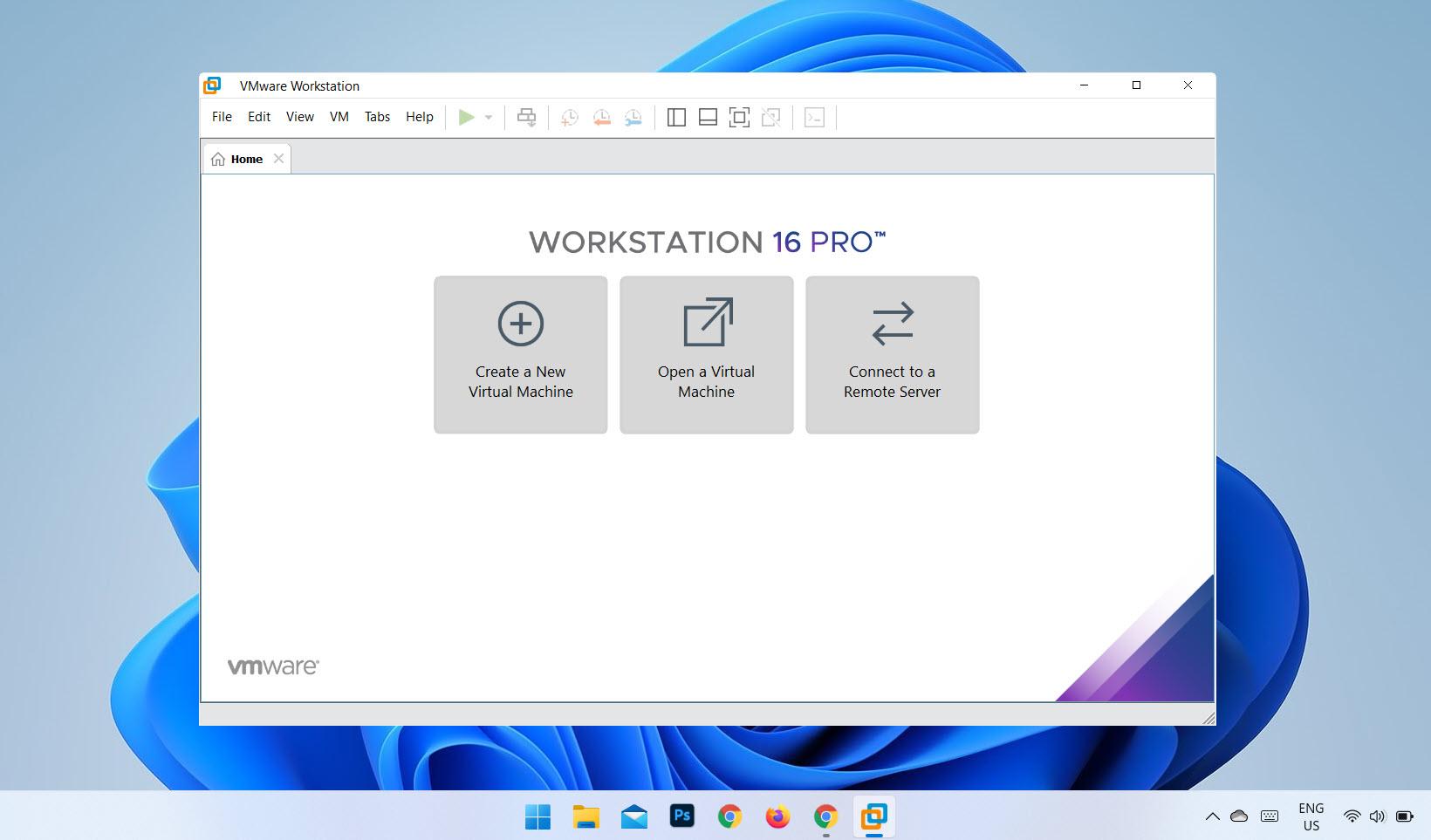Click the Revert to snapshot icon
The width and height of the screenshot is (1431, 840).
click(x=601, y=117)
